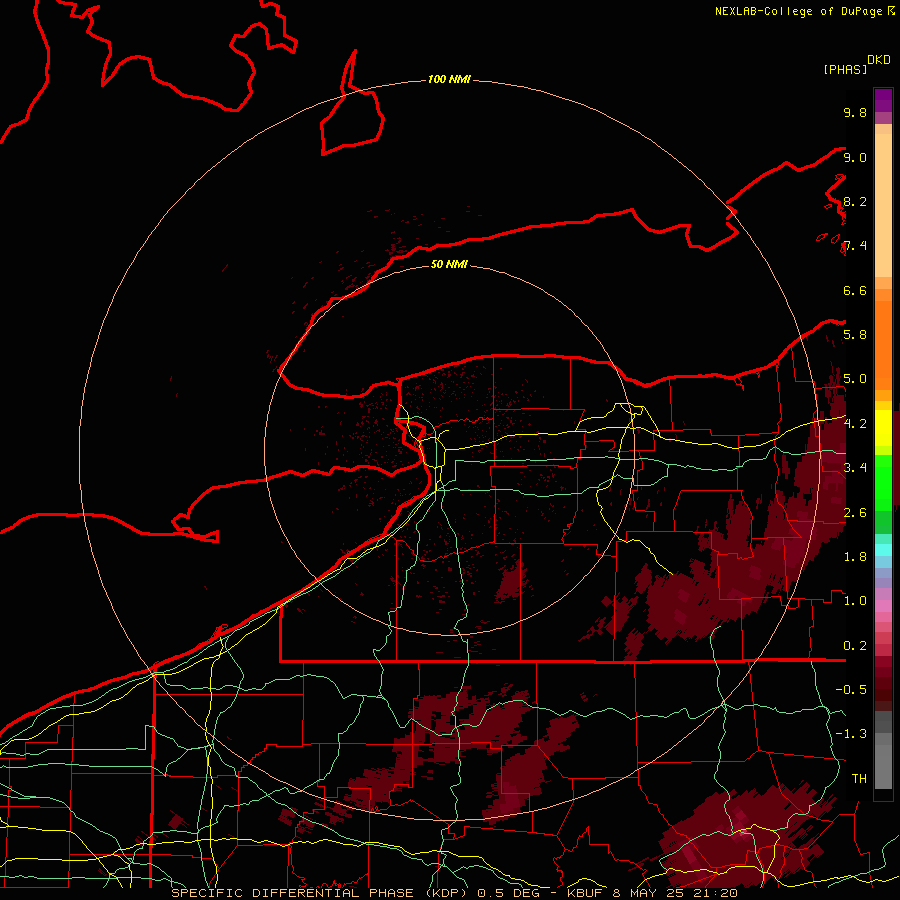This screenshot has height=900, width=900.
Task: Click the 6.6 legend value
Action: coord(855,290)
